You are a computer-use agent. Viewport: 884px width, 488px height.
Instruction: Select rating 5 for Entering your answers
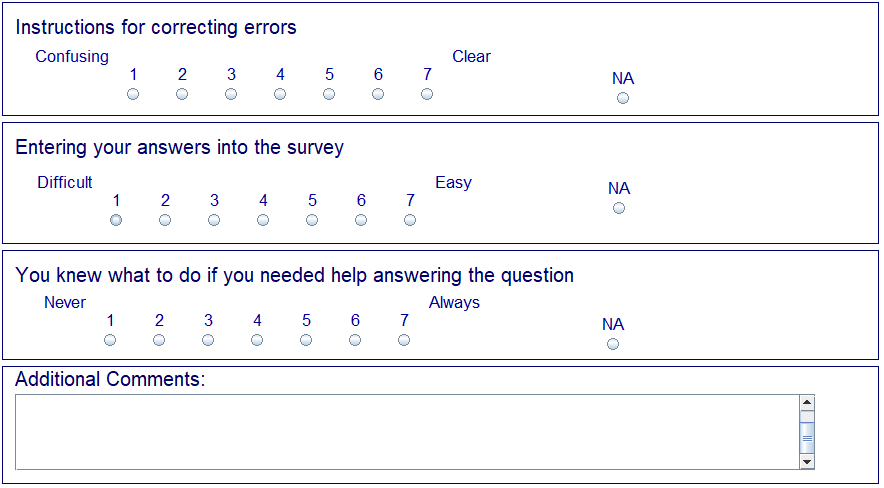click(x=312, y=220)
